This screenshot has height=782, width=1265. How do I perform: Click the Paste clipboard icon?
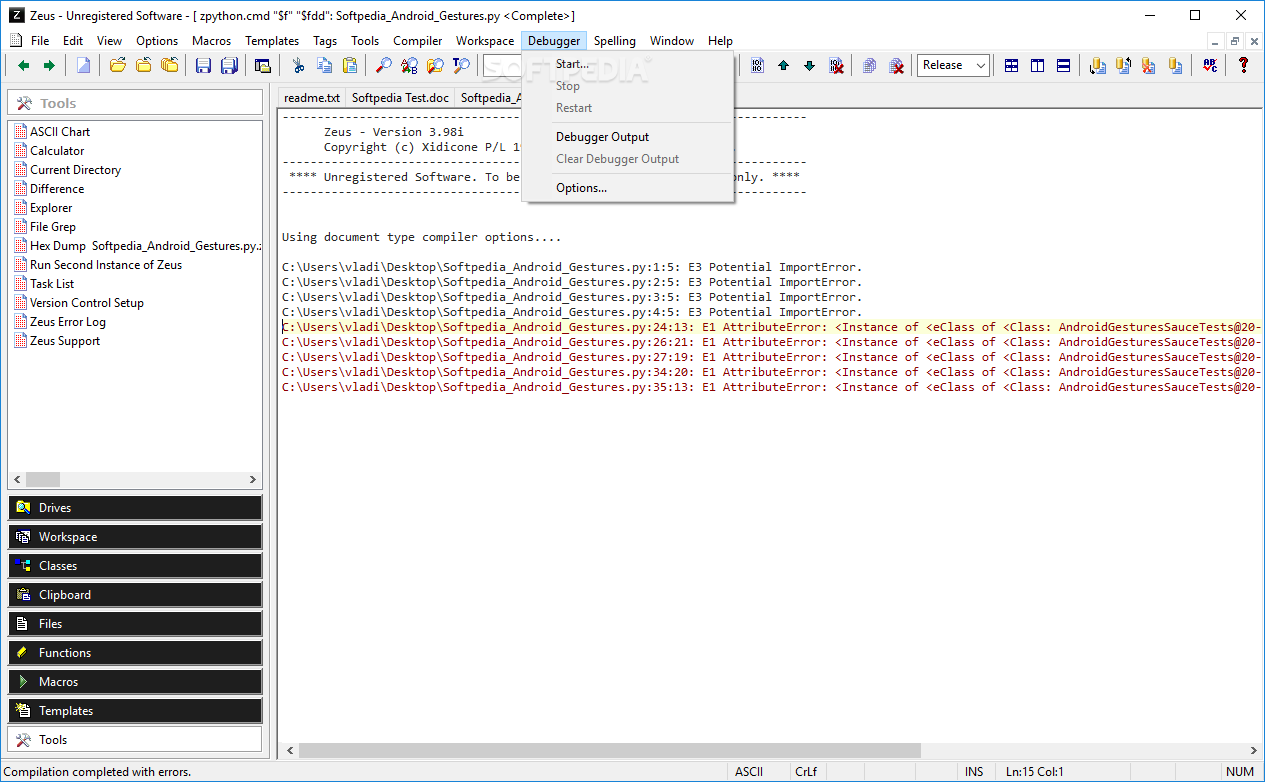click(350, 65)
